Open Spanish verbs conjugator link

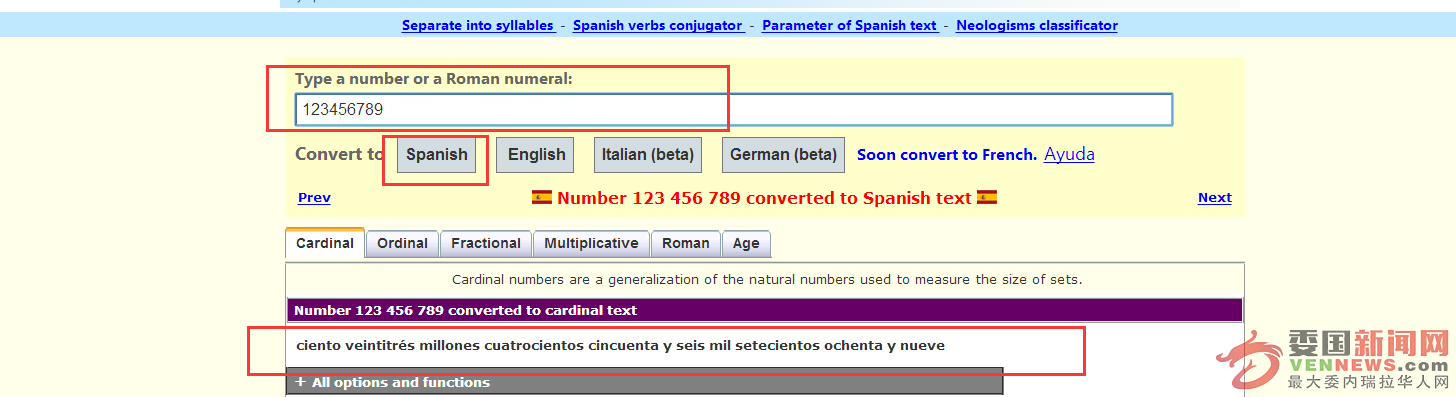[x=658, y=25]
